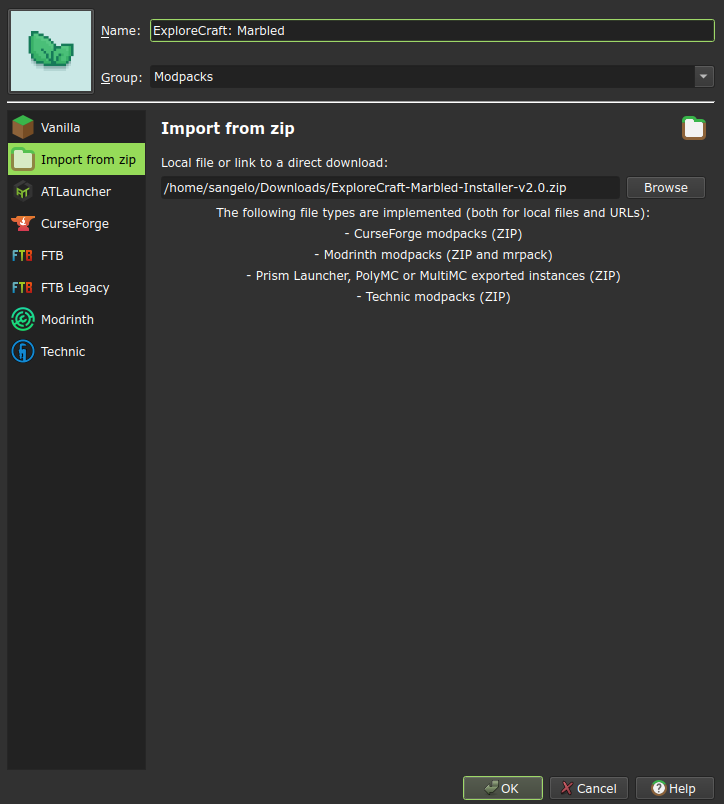Click the Modrinth green logo icon
Image resolution: width=724 pixels, height=804 pixels.
[23, 319]
